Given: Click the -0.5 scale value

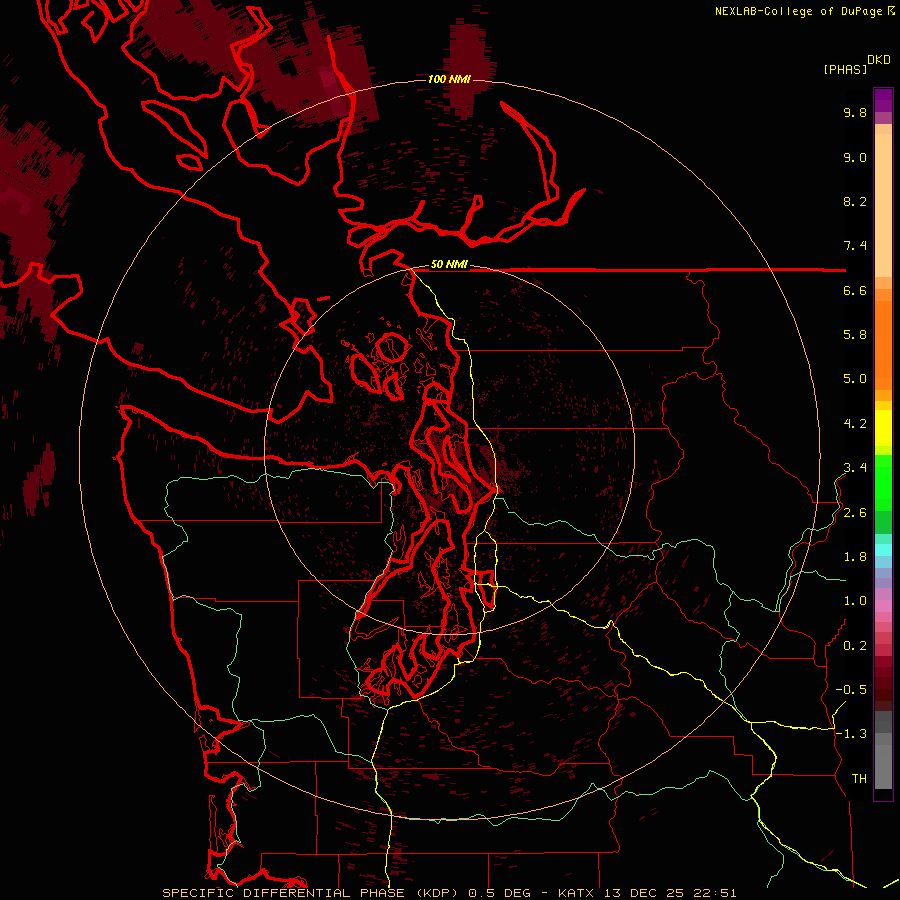Looking at the screenshot, I should click(851, 690).
